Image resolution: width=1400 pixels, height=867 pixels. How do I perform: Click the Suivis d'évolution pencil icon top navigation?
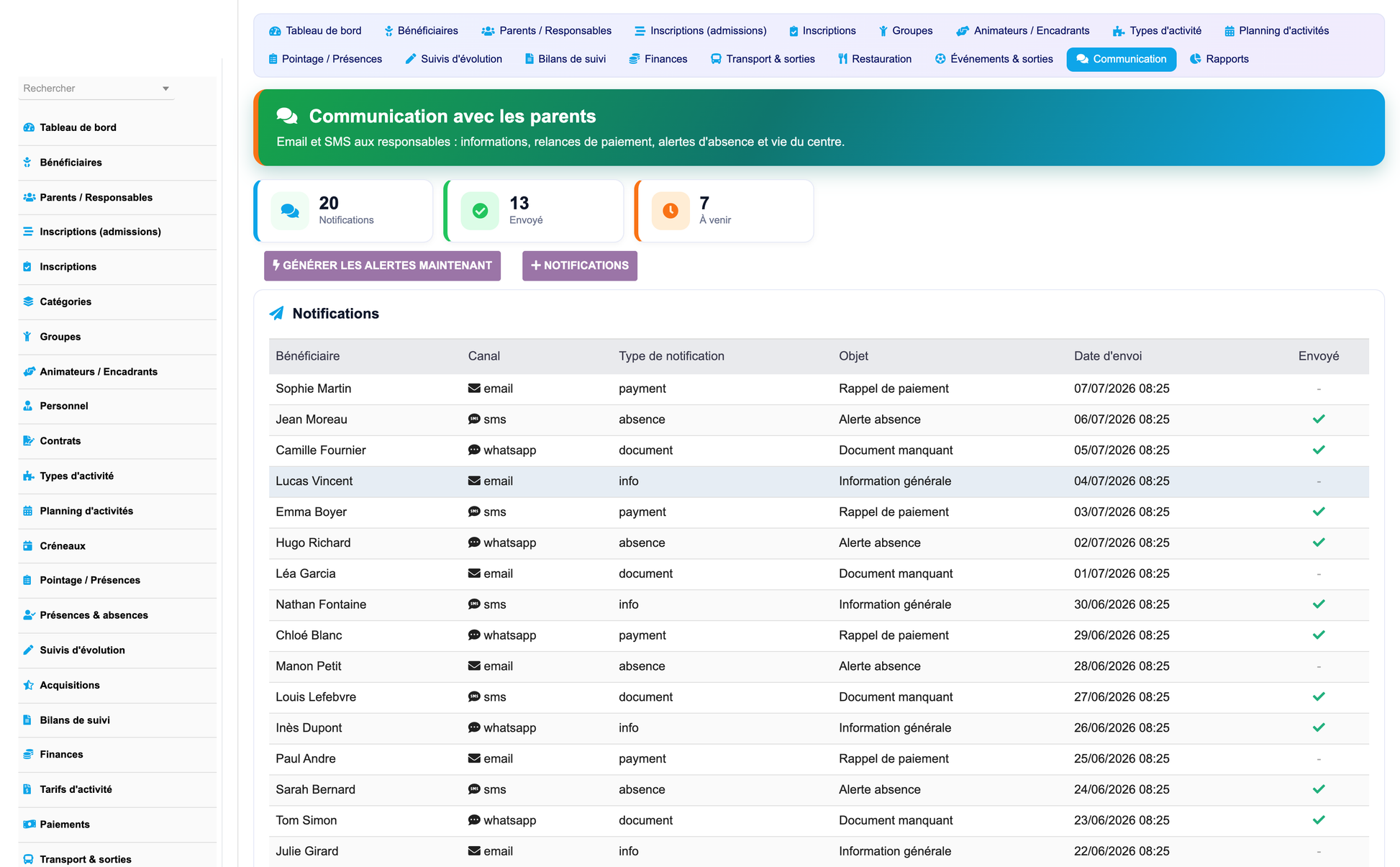tap(410, 59)
